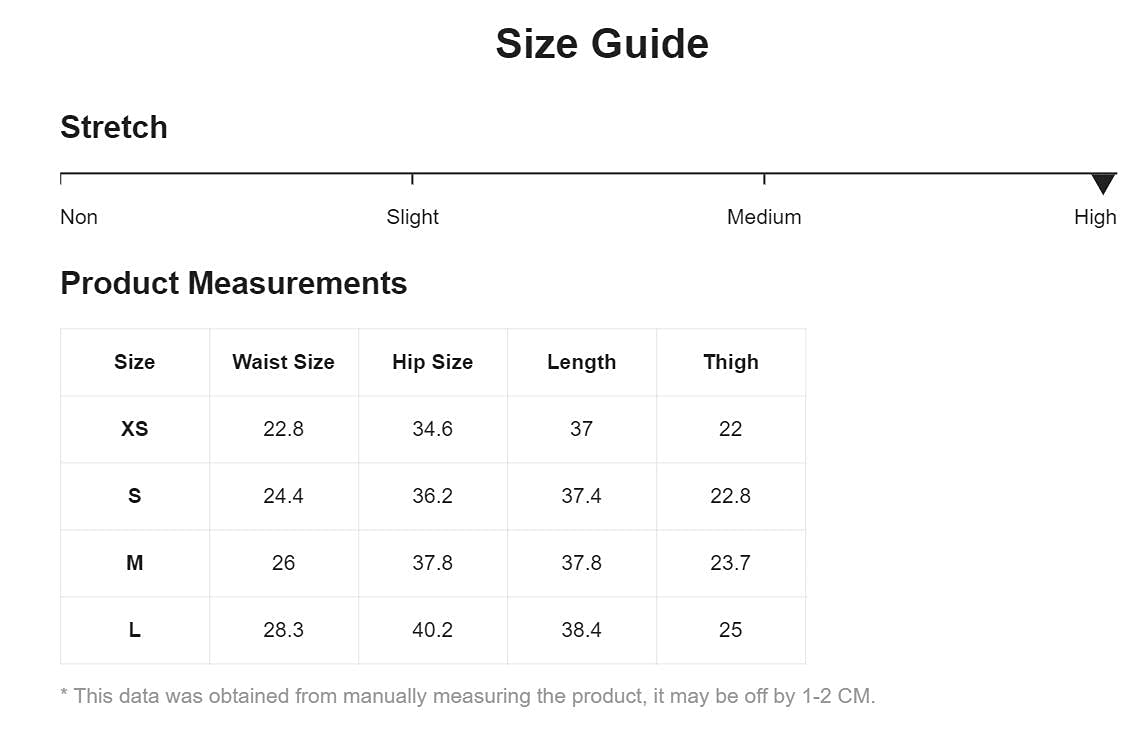Click the Medium stretch label
Image resolution: width=1129 pixels, height=729 pixels.
point(764,217)
